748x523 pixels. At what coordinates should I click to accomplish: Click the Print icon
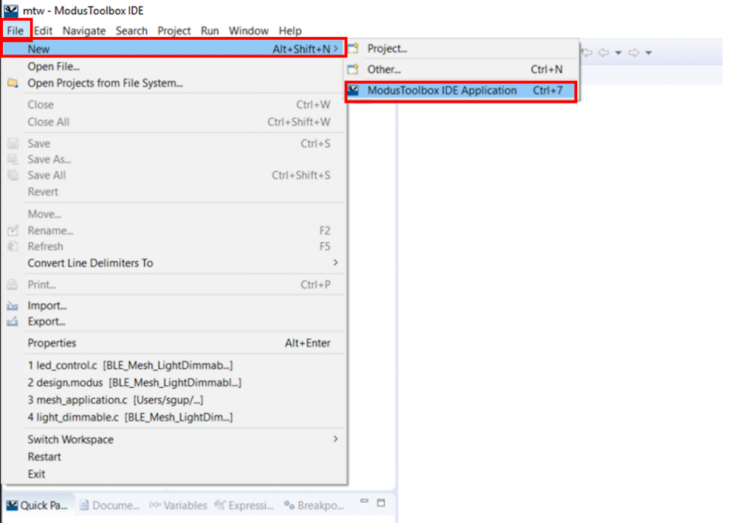pos(13,285)
